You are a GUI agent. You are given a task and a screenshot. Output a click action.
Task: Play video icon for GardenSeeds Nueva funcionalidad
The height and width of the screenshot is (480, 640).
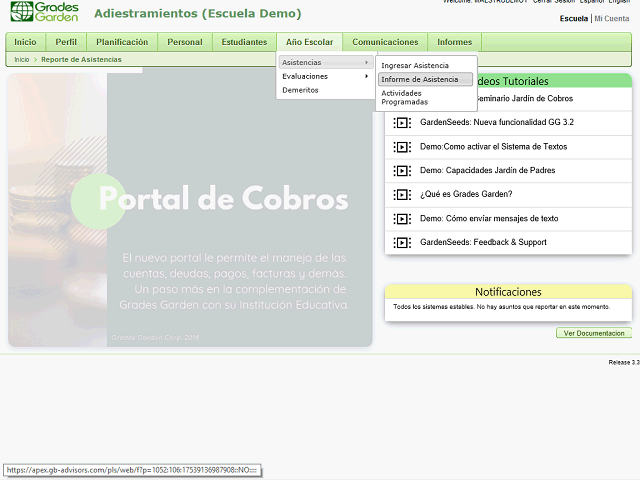pyautogui.click(x=402, y=122)
